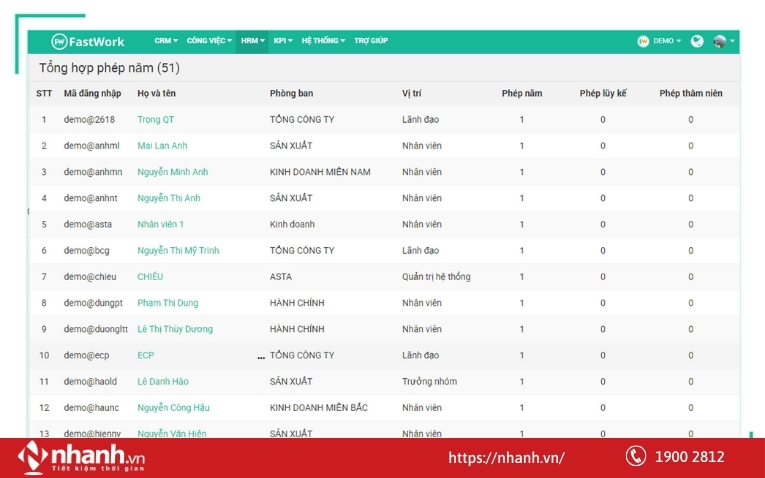Image resolution: width=765 pixels, height=478 pixels.
Task: Click the phone icon beside 1900 2812
Action: (x=636, y=457)
